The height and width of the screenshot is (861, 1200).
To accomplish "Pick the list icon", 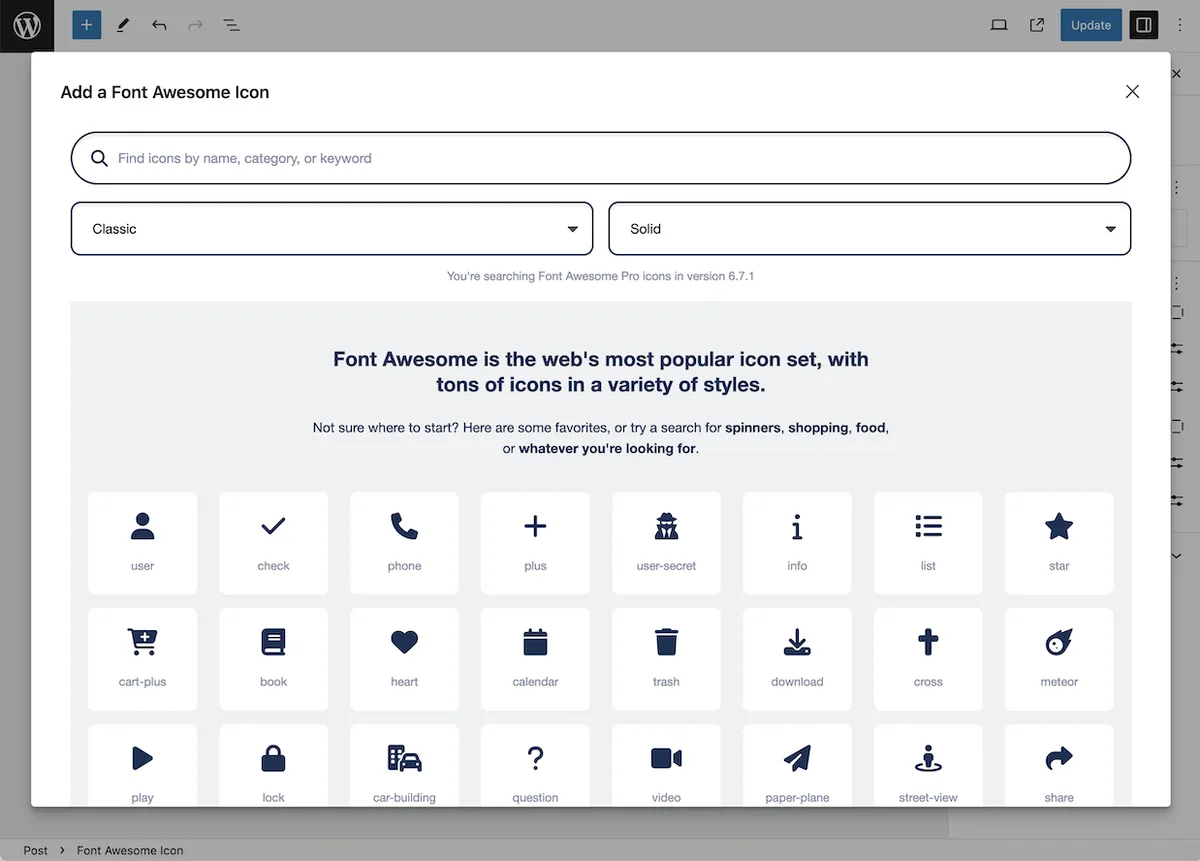I will (928, 543).
